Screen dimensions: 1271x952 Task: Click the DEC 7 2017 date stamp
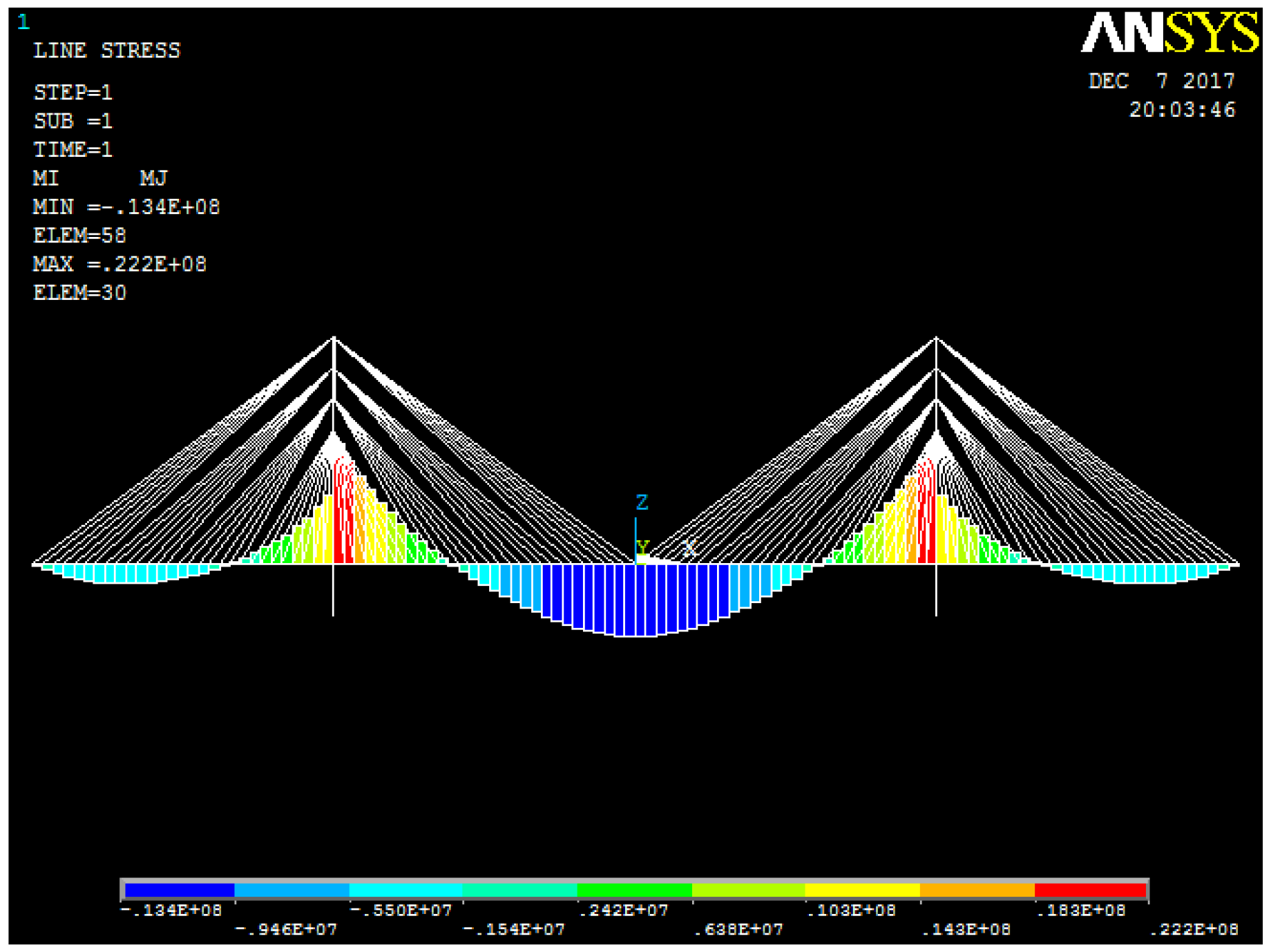1161,81
